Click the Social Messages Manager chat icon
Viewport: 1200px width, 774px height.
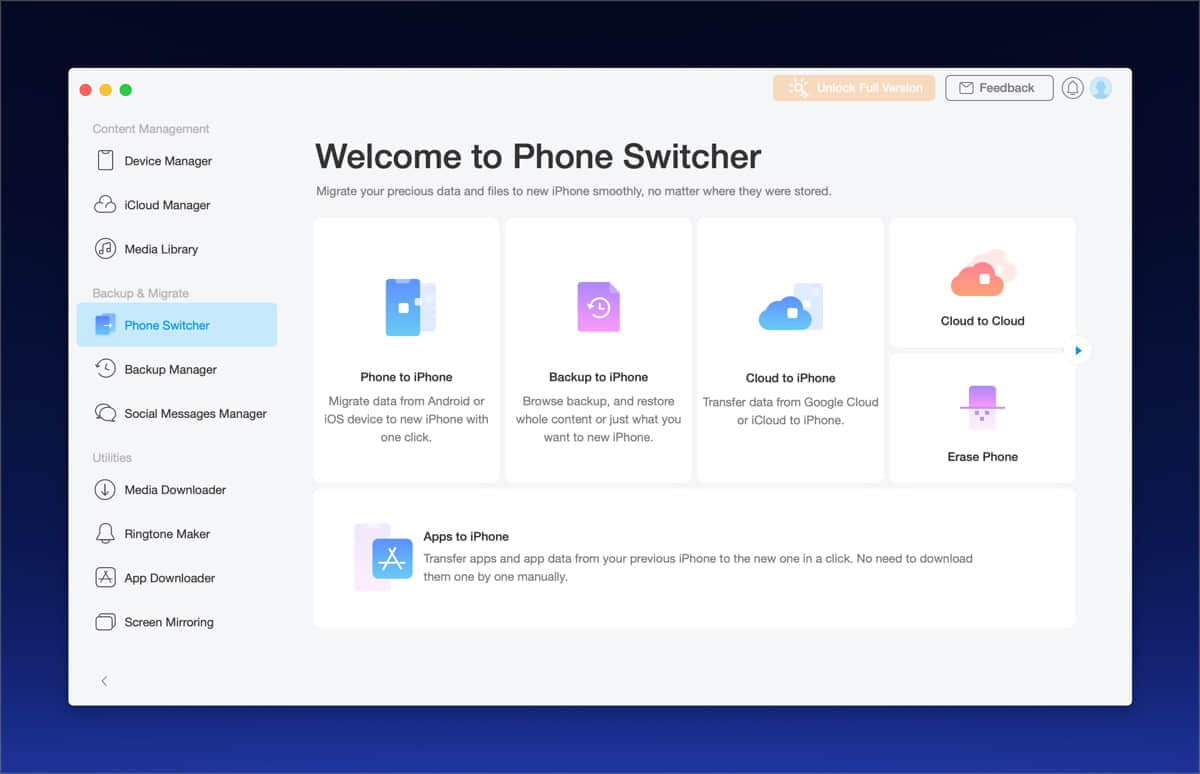[x=105, y=413]
